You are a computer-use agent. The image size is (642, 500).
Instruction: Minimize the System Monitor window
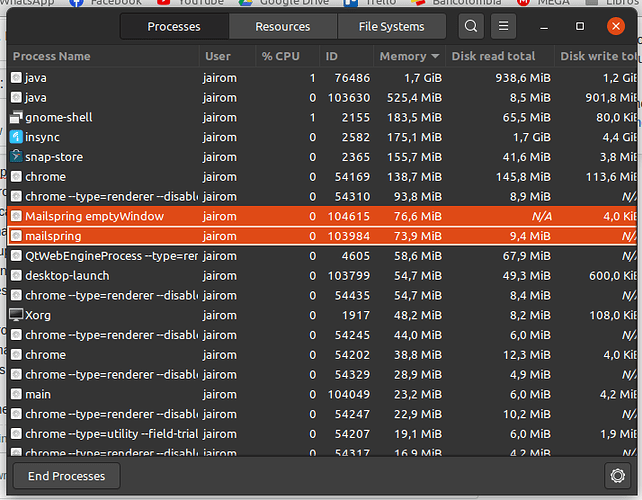click(544, 27)
